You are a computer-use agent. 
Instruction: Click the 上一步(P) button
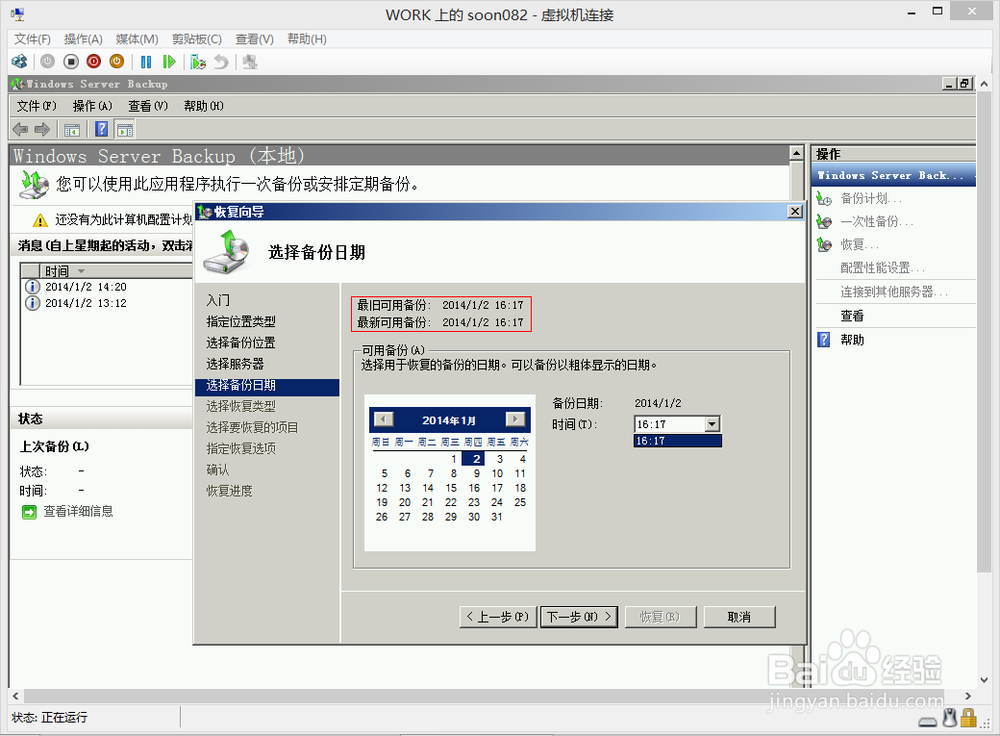point(498,617)
